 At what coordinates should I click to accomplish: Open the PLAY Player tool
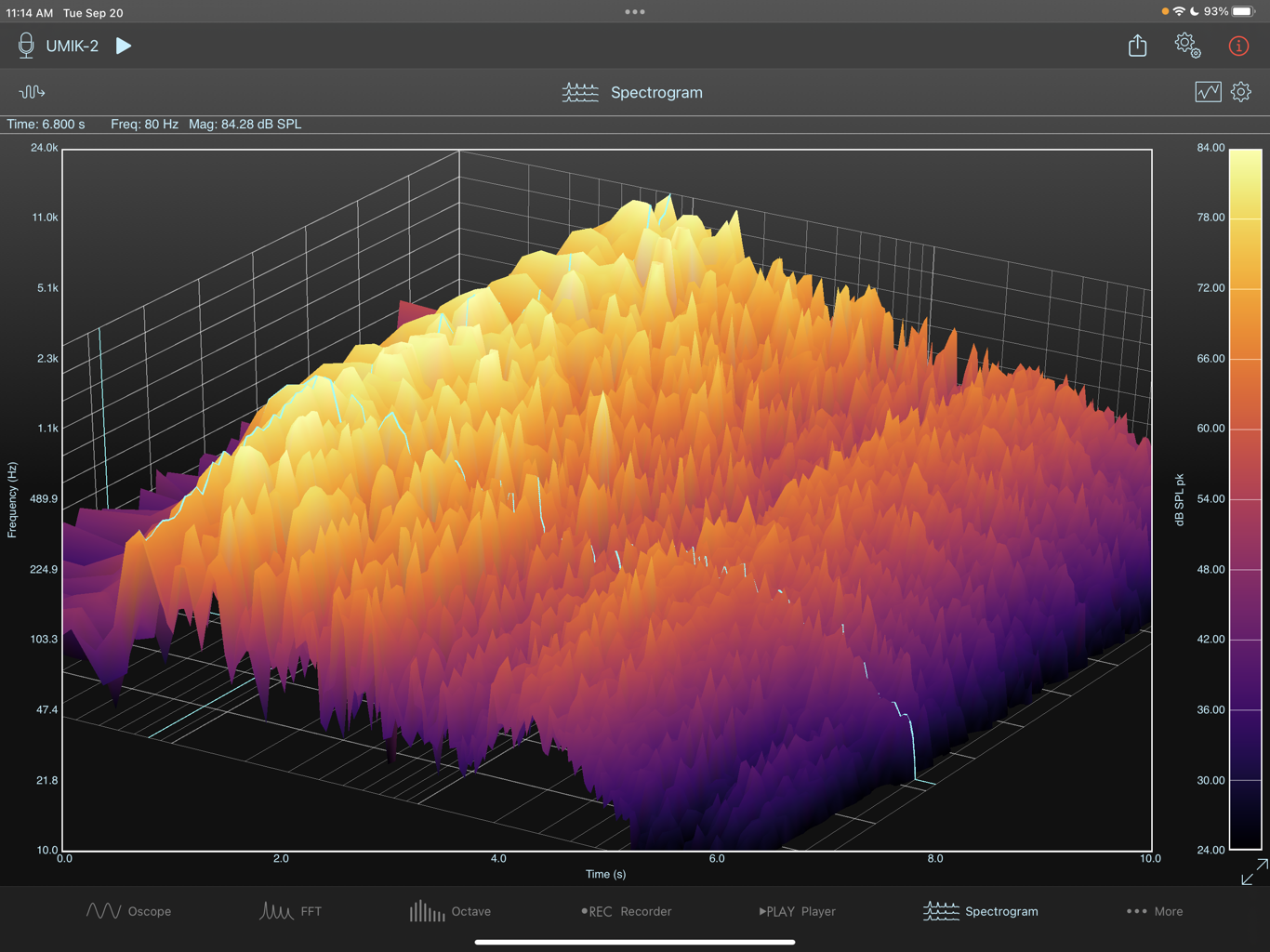coord(797,911)
